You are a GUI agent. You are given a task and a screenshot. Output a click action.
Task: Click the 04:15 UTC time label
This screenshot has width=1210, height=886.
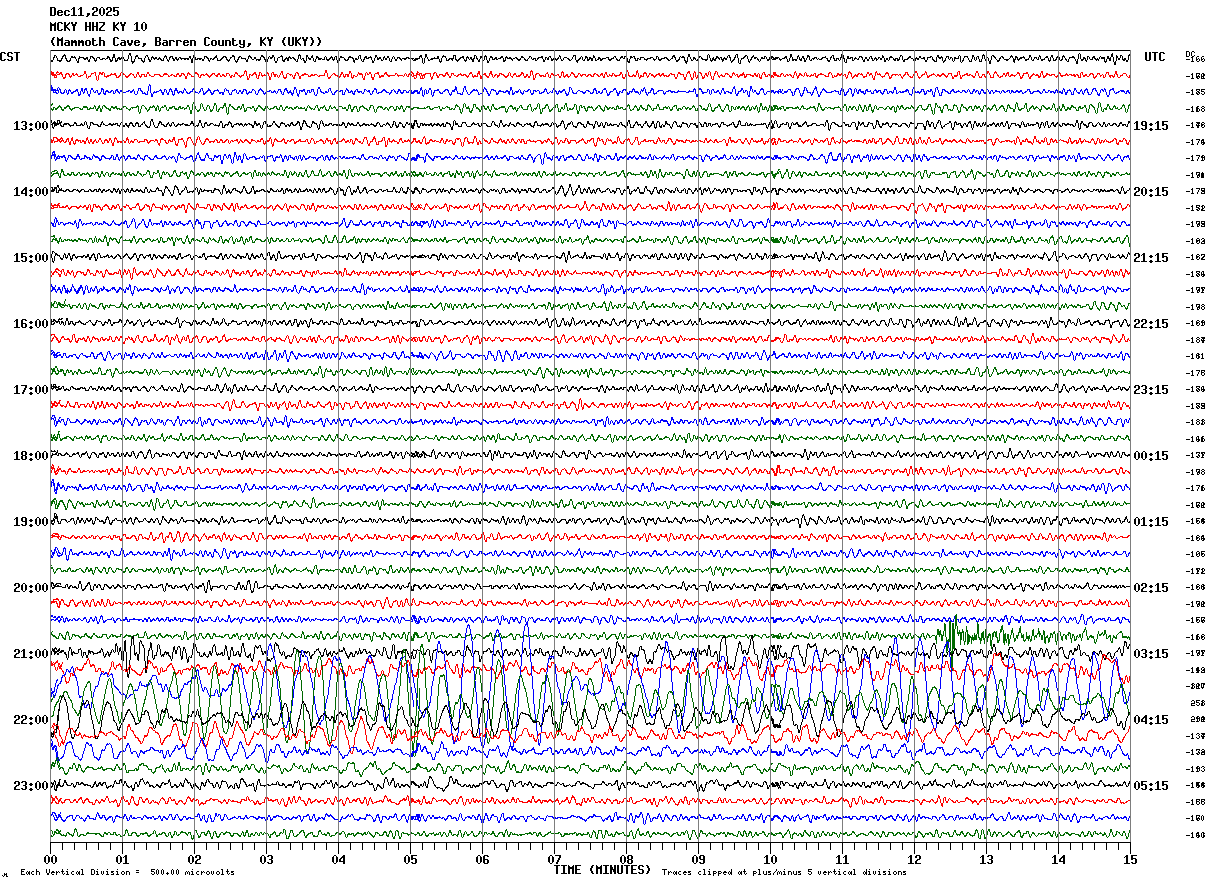tap(1151, 720)
